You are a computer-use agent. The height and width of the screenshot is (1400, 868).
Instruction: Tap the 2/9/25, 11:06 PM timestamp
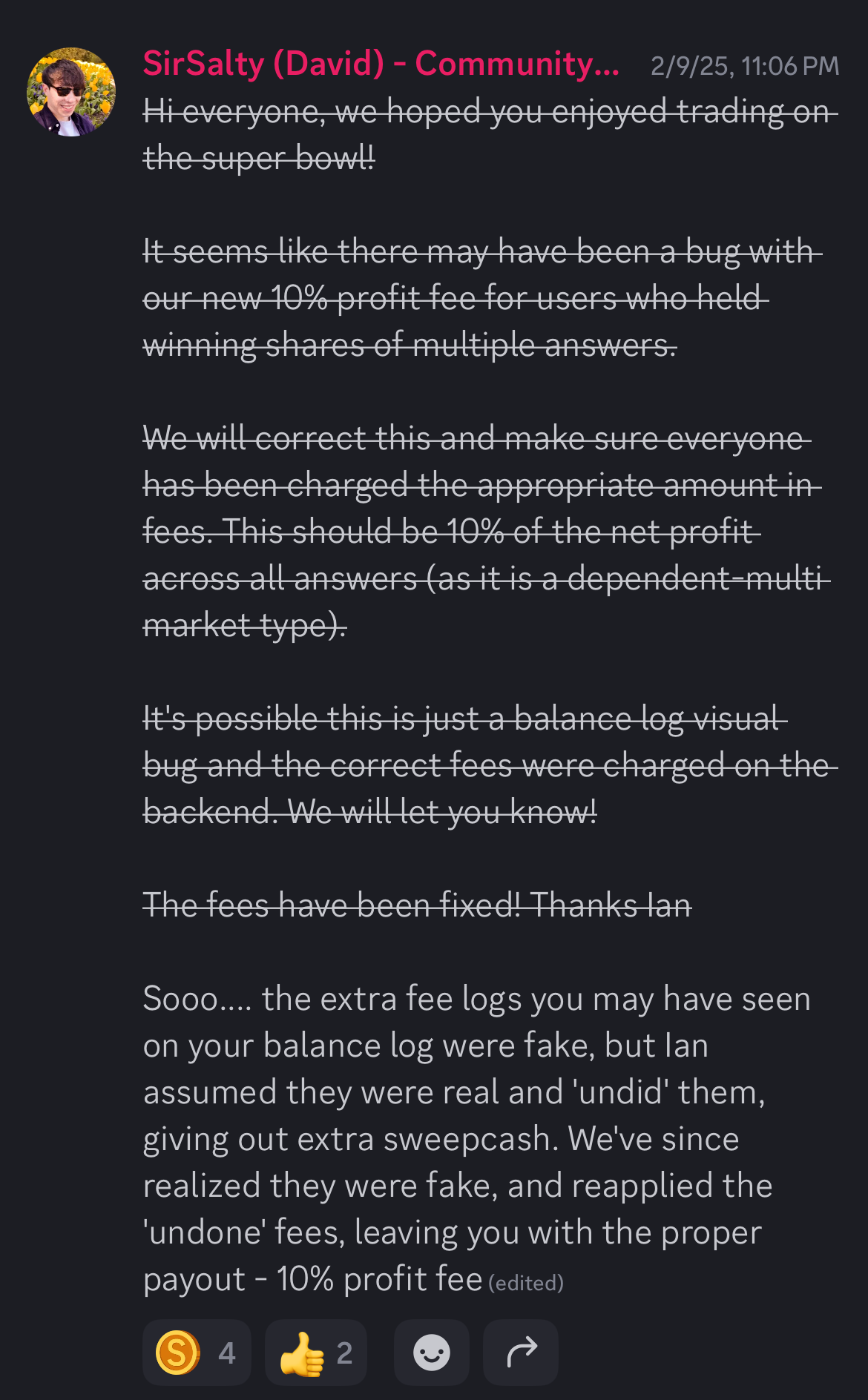coord(745,66)
